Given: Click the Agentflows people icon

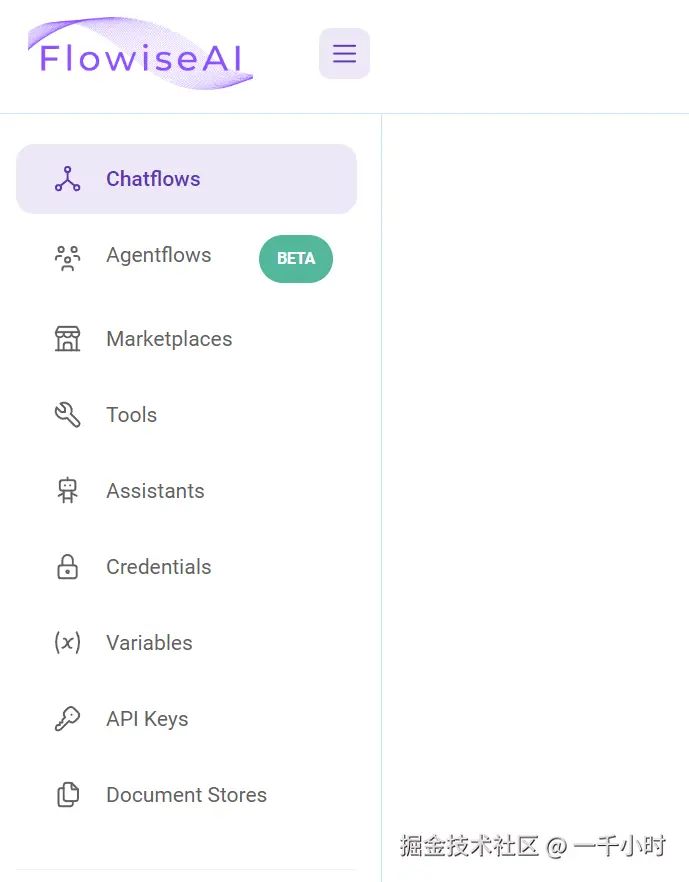Looking at the screenshot, I should pos(67,258).
